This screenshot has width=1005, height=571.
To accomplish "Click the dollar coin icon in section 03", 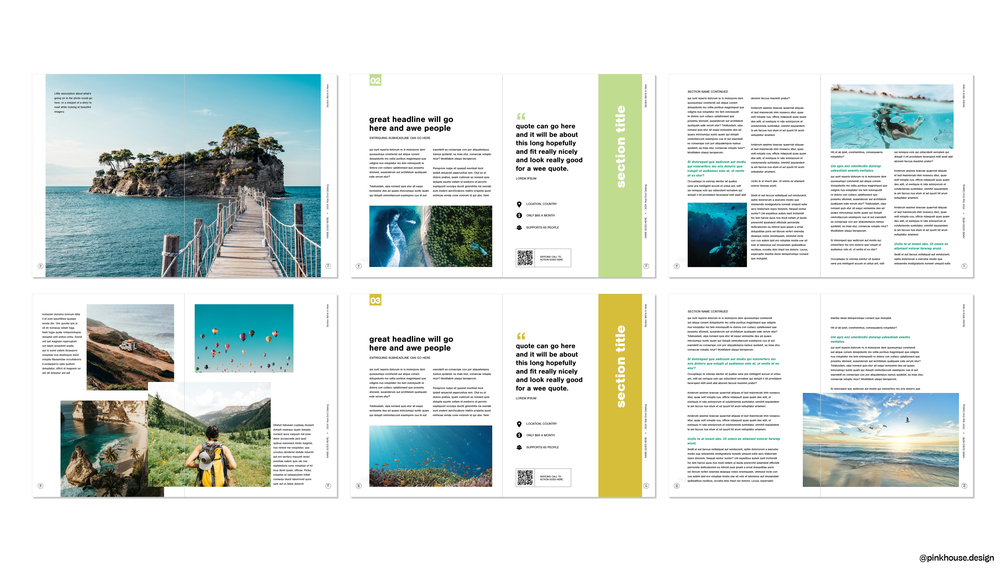I will pos(519,435).
